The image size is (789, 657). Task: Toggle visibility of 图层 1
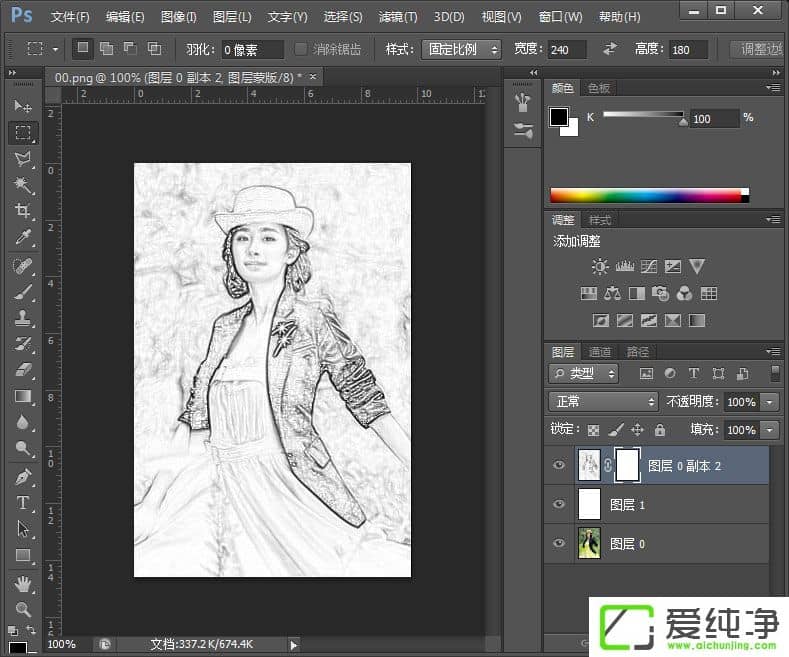click(559, 505)
